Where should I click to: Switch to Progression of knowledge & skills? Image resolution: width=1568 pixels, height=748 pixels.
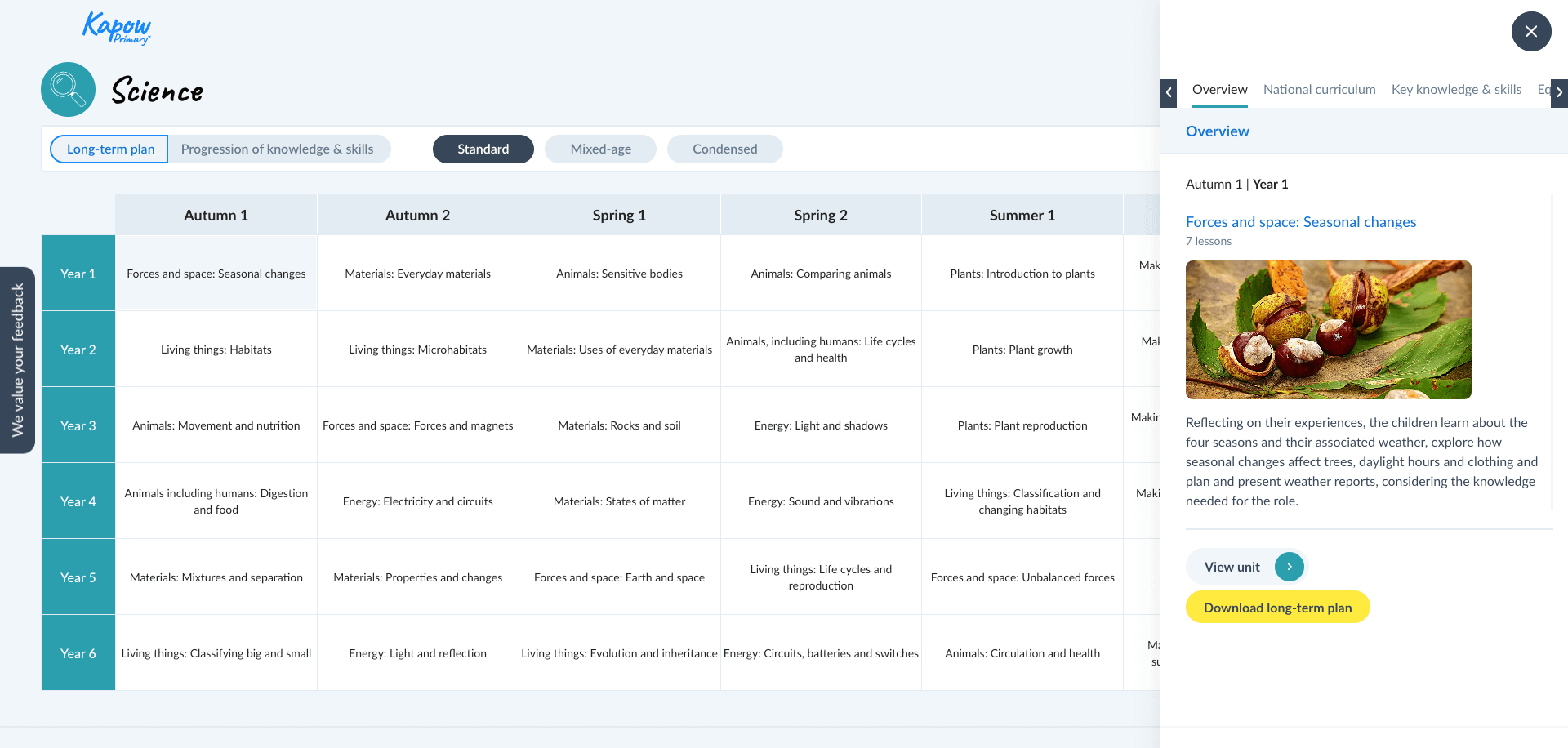(x=277, y=149)
